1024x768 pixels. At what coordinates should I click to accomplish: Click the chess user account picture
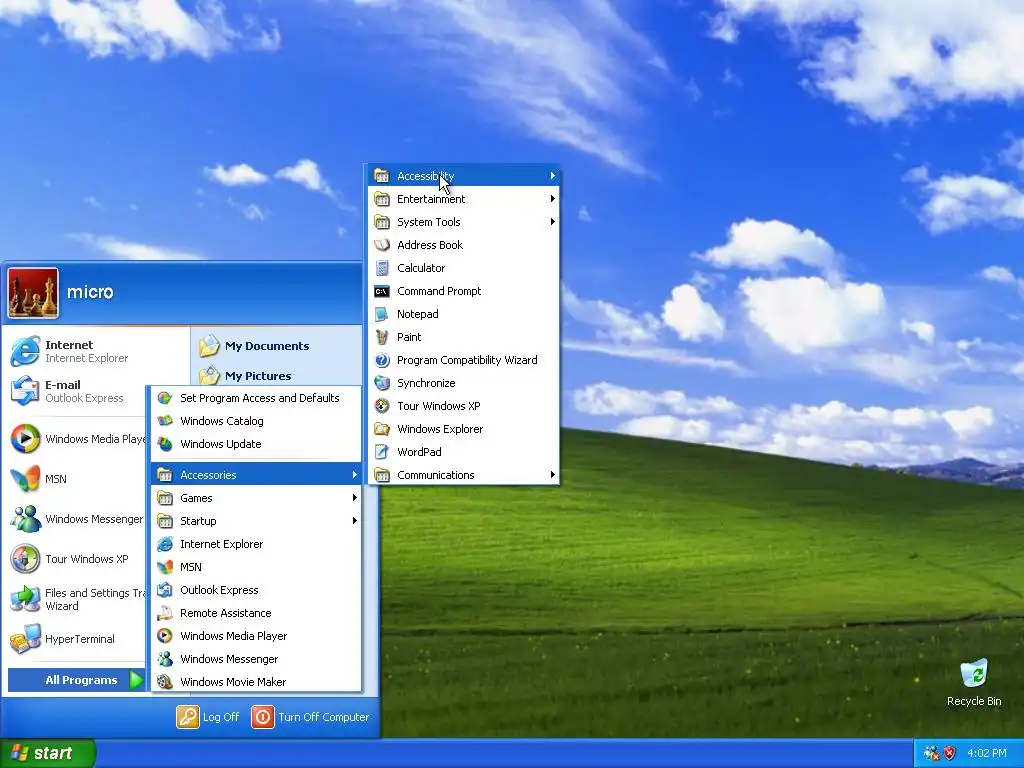pyautogui.click(x=33, y=293)
